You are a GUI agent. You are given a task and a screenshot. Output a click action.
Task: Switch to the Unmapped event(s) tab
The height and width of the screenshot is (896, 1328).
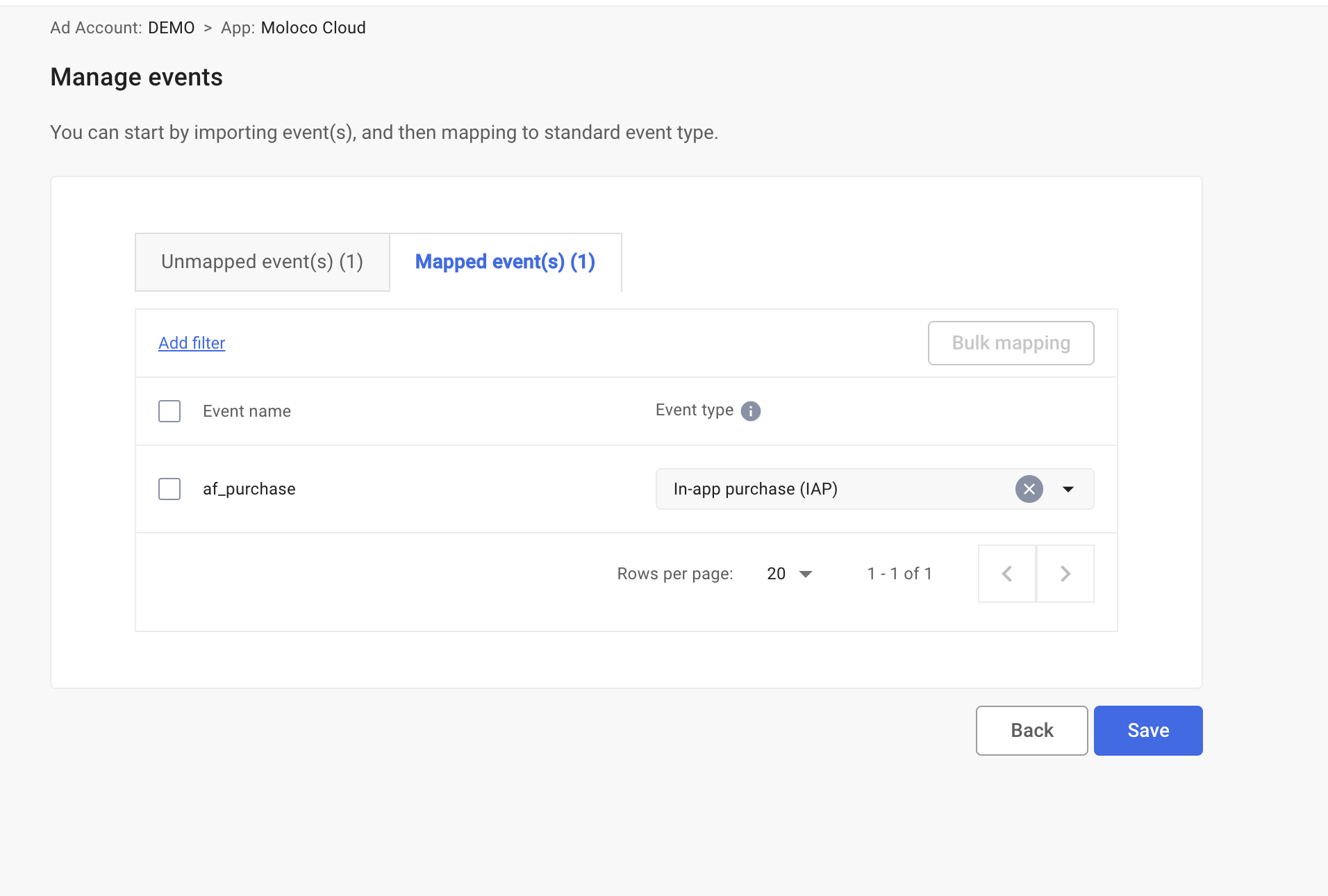coord(262,262)
